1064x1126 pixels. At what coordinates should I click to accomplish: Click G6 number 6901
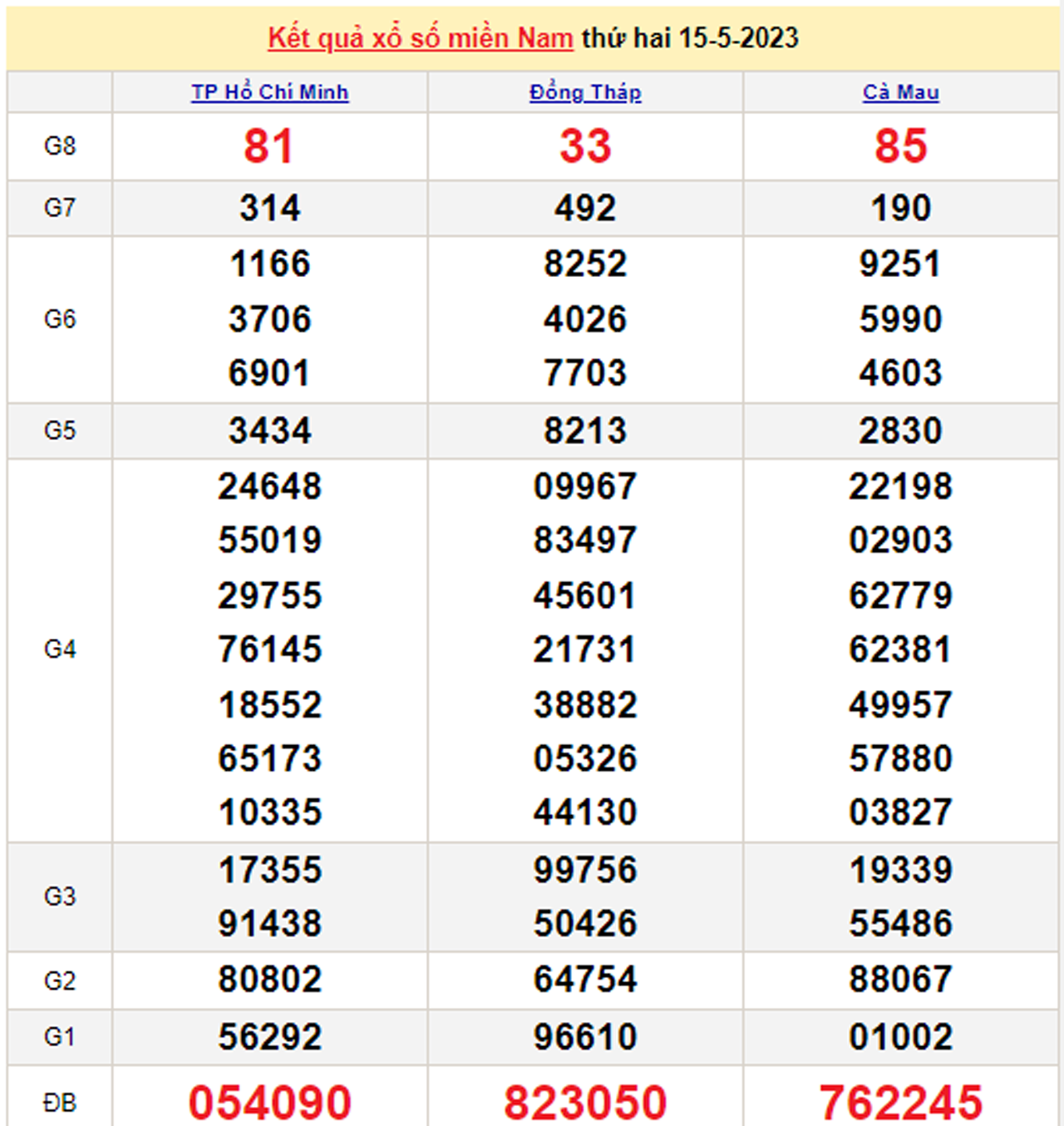269,373
